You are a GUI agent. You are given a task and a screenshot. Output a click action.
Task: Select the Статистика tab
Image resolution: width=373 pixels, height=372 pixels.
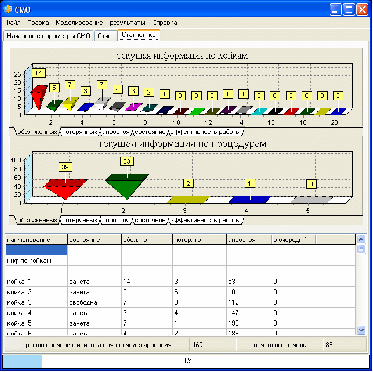139,35
